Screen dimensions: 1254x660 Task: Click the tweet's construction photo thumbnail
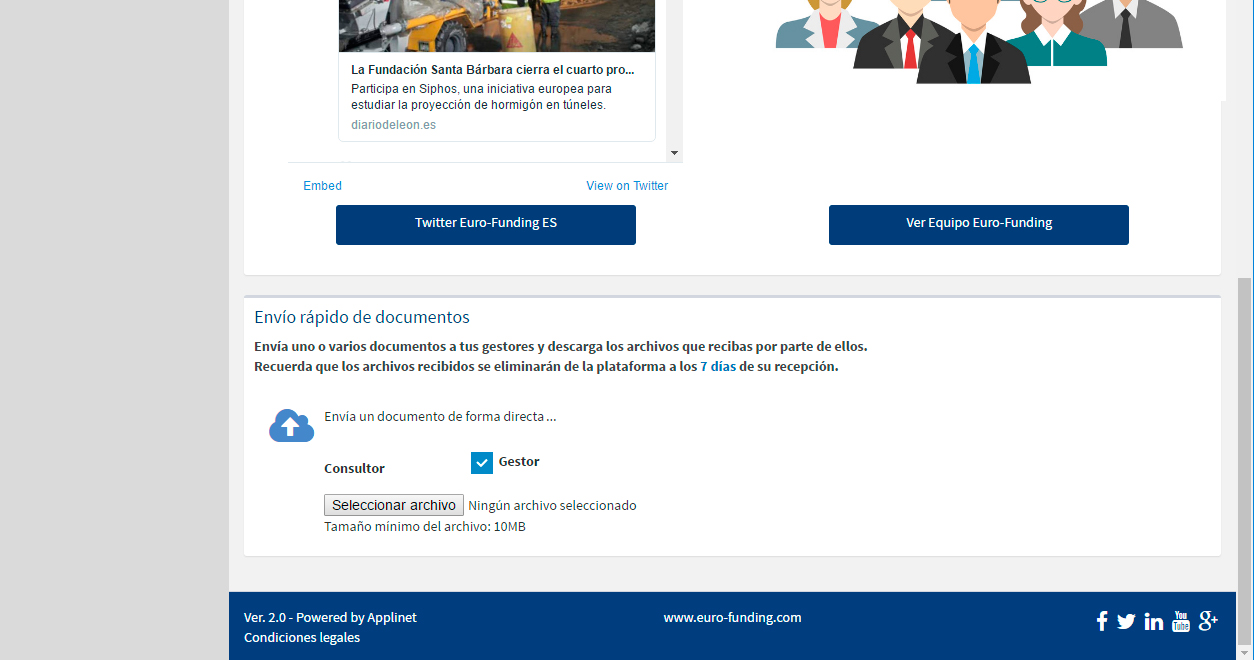click(496, 25)
